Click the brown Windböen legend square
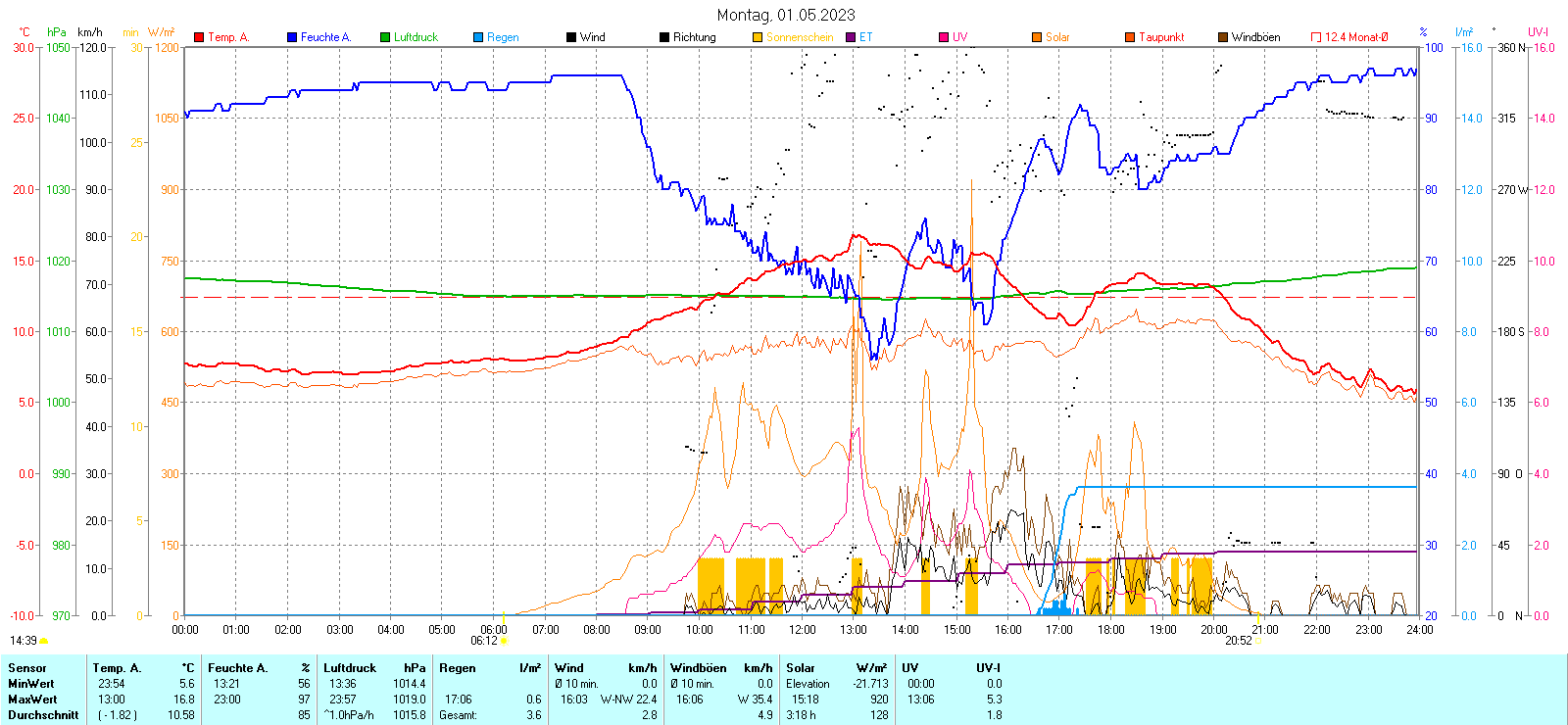 (1223, 37)
